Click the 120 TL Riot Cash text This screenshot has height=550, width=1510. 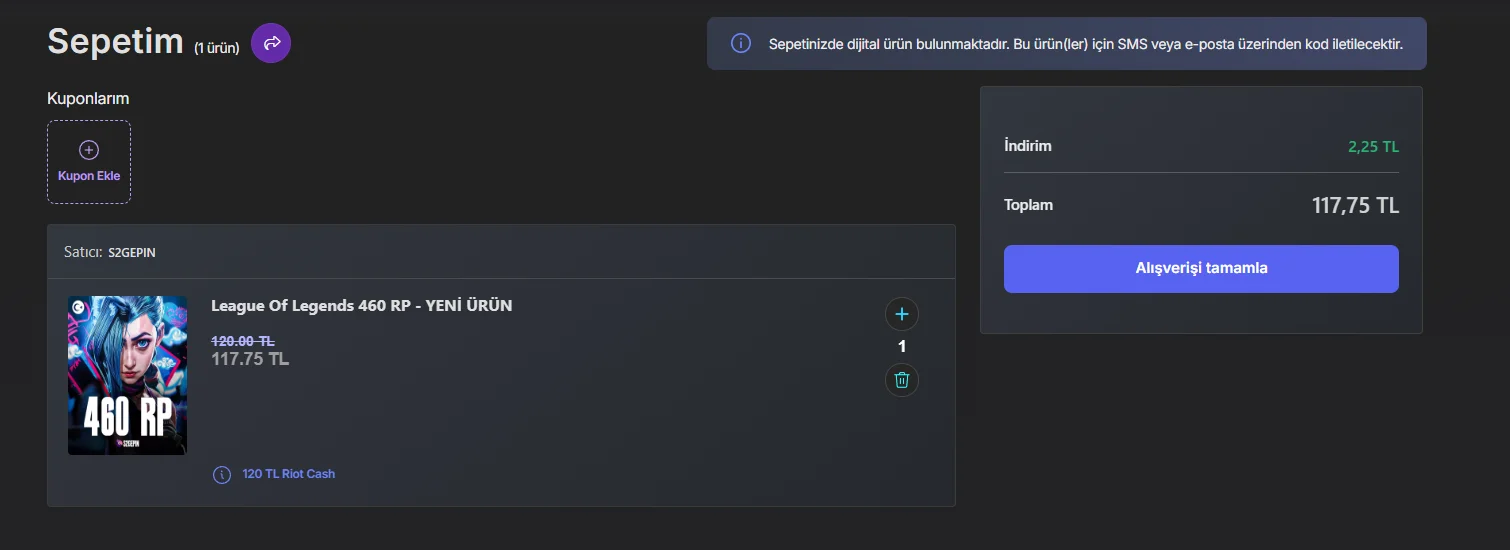[x=288, y=474]
